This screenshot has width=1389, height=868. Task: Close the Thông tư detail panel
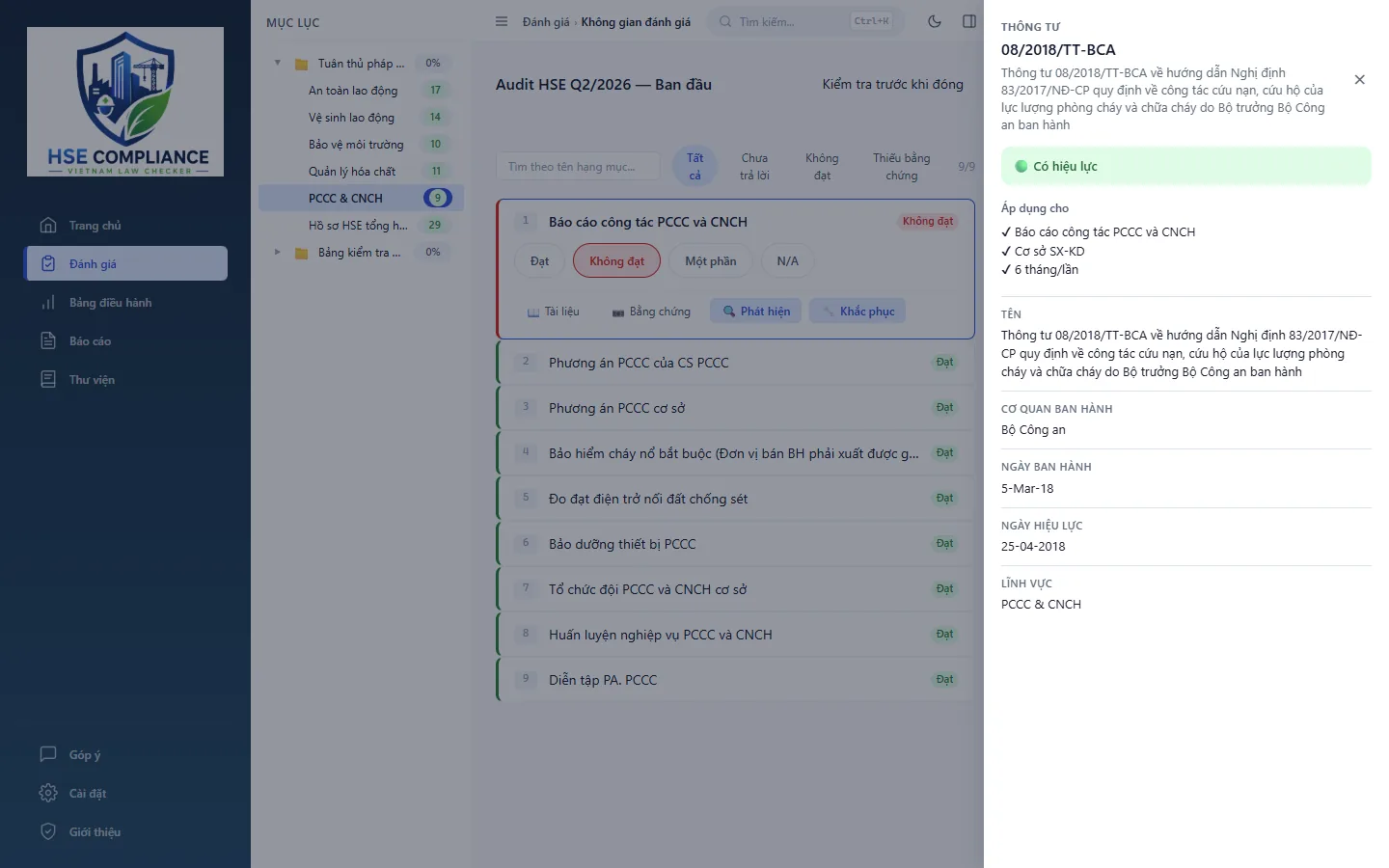click(1359, 79)
